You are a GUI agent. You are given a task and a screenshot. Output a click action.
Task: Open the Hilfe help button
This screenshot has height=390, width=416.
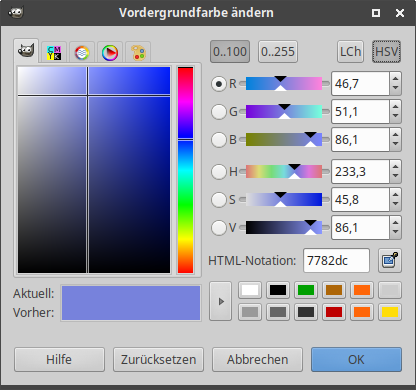tap(59, 360)
